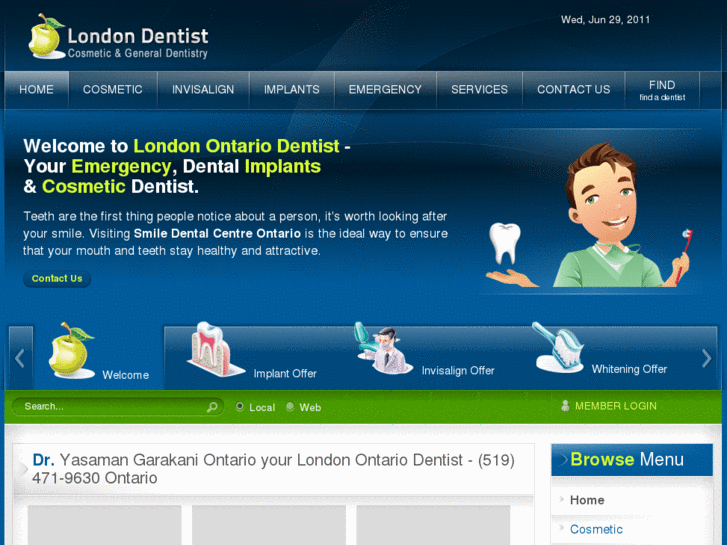Viewport: 727px width, 545px height.
Task: Click the member login person icon
Action: 565,406
